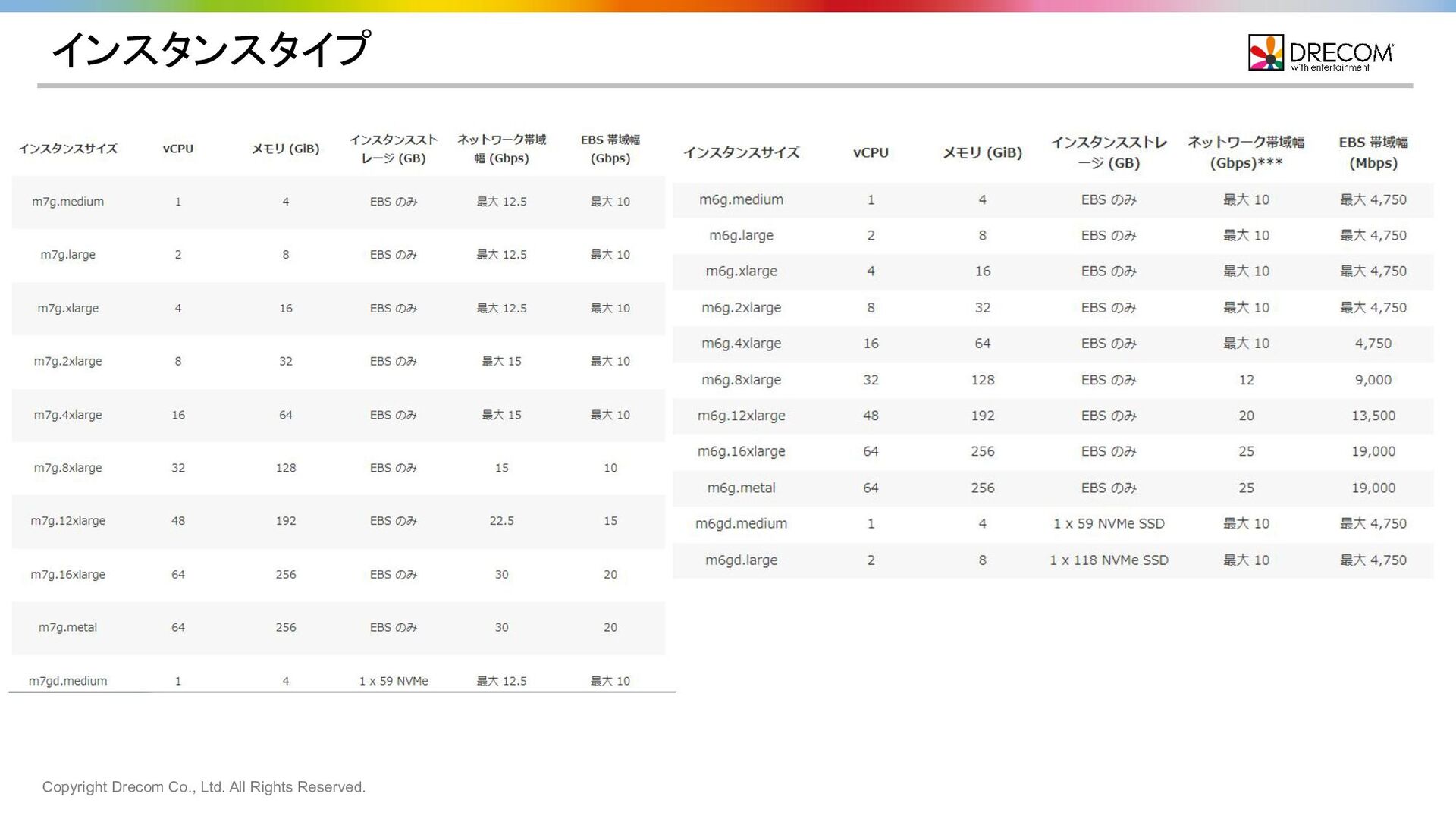1456x819 pixels.
Task: Click the メモリ (GiB) header in m6g table
Action: tap(982, 152)
